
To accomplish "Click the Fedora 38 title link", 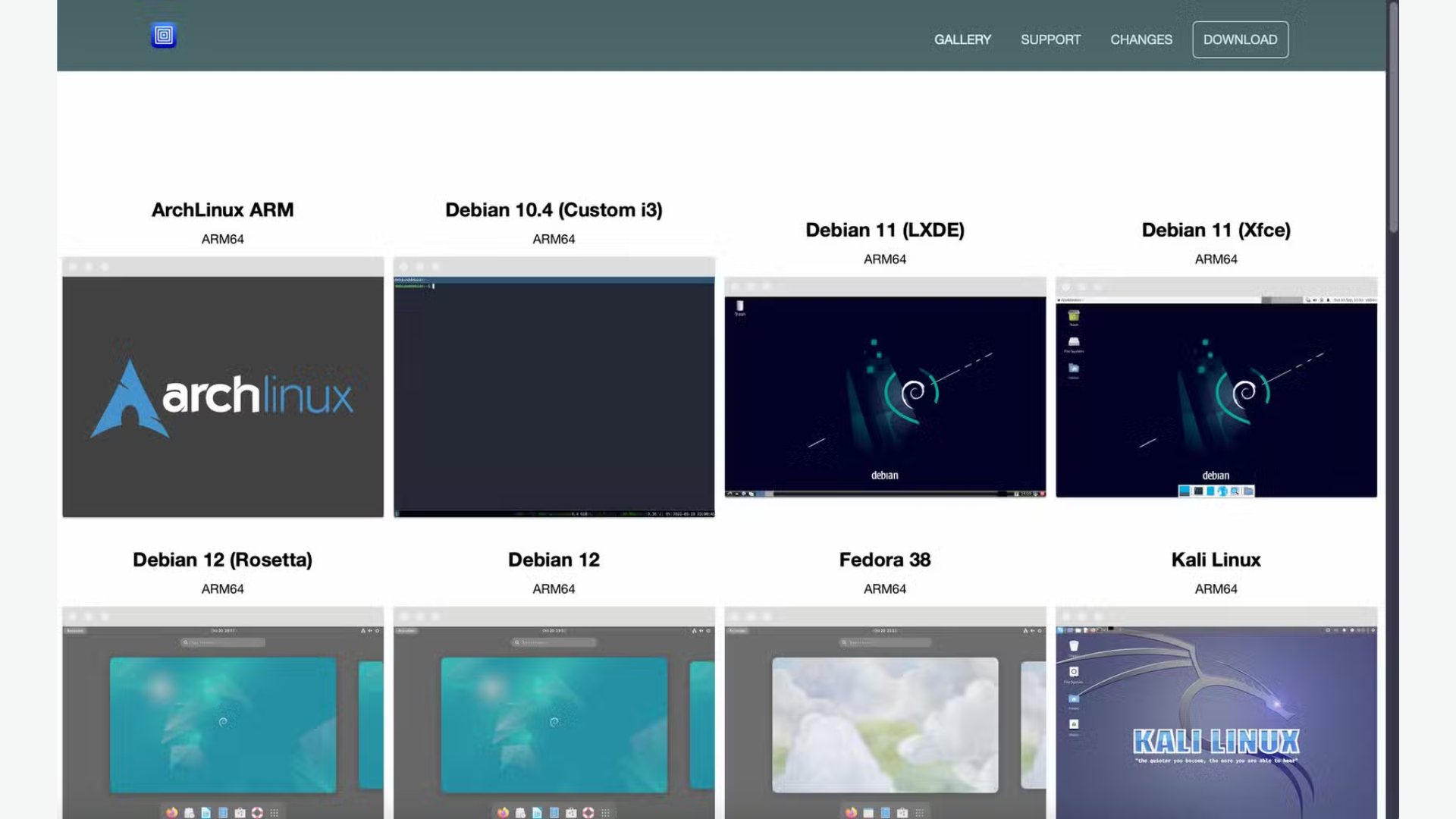I will pos(885,560).
